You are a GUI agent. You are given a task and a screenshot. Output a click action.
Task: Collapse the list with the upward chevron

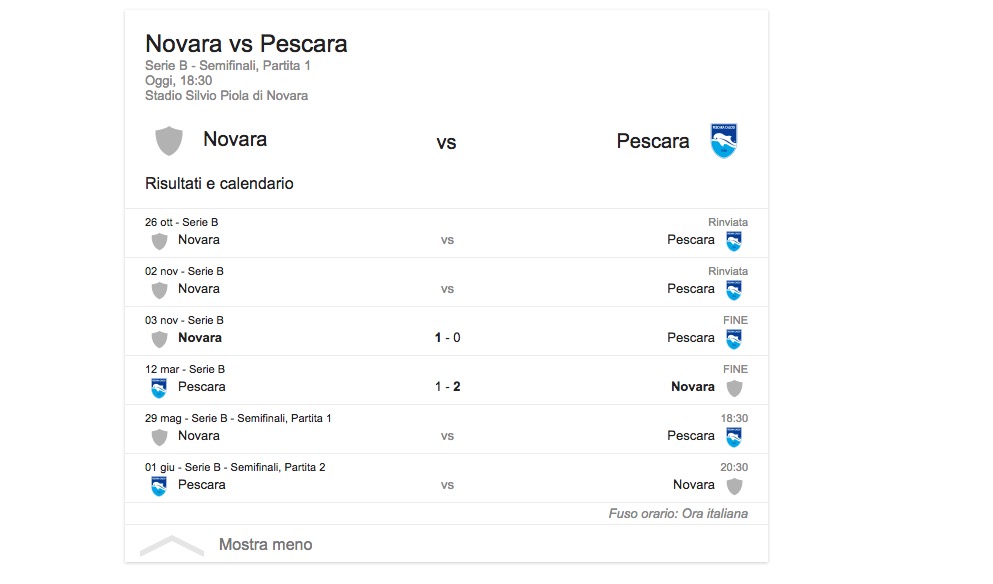pyautogui.click(x=172, y=545)
